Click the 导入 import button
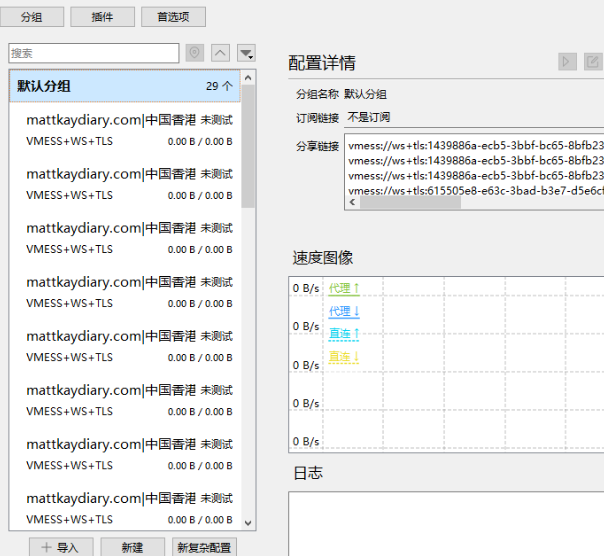 pos(61,547)
